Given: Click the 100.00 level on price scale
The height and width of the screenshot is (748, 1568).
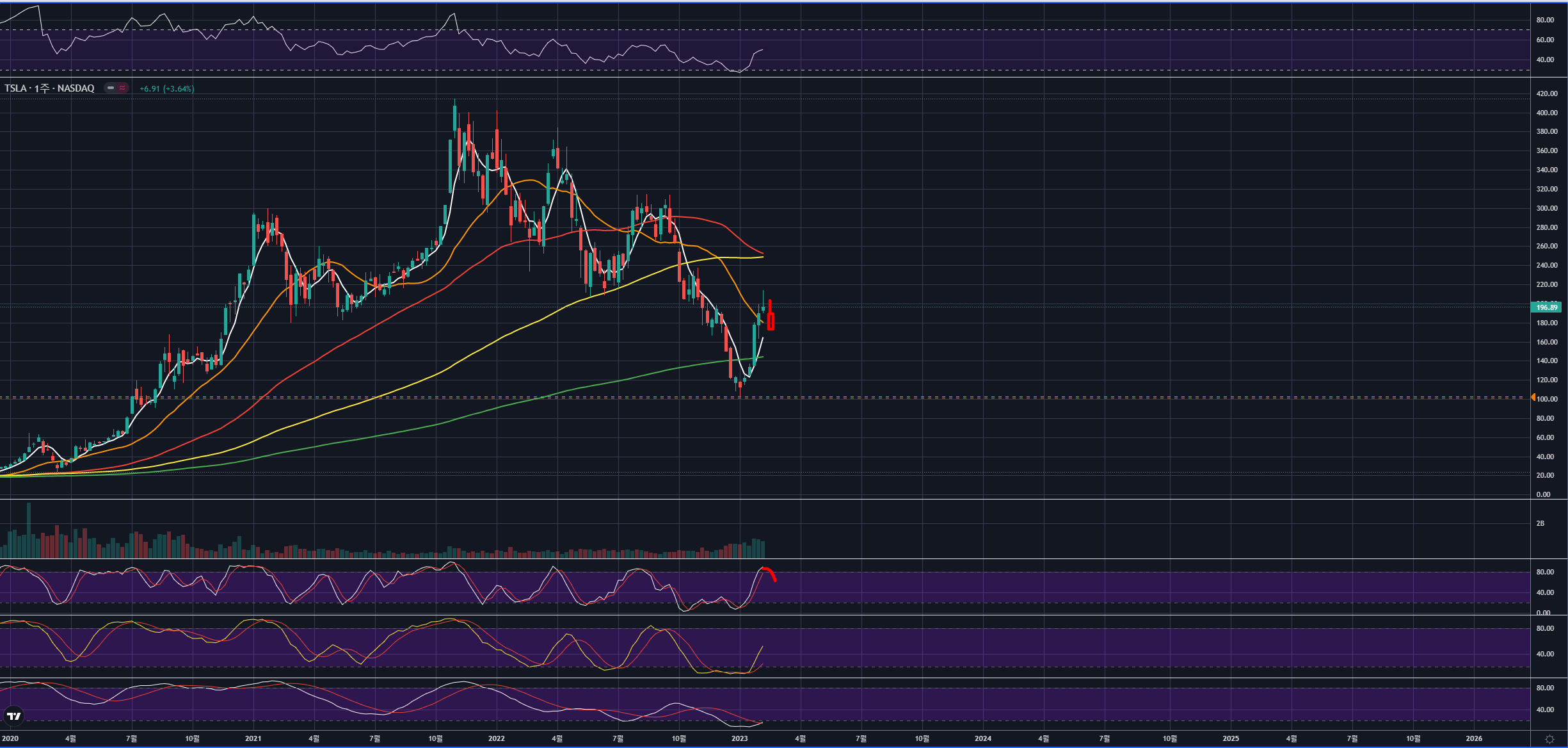Looking at the screenshot, I should click(x=1547, y=399).
